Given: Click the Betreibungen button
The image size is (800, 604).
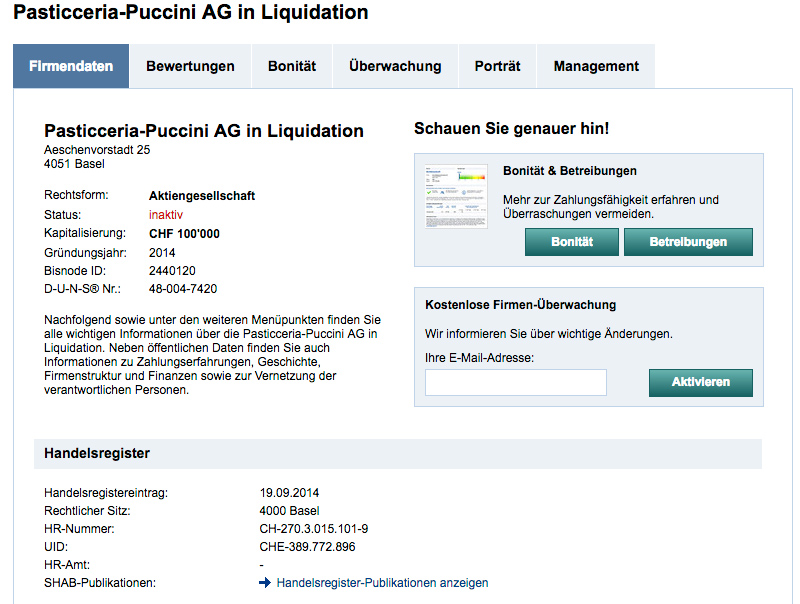Looking at the screenshot, I should click(688, 242).
